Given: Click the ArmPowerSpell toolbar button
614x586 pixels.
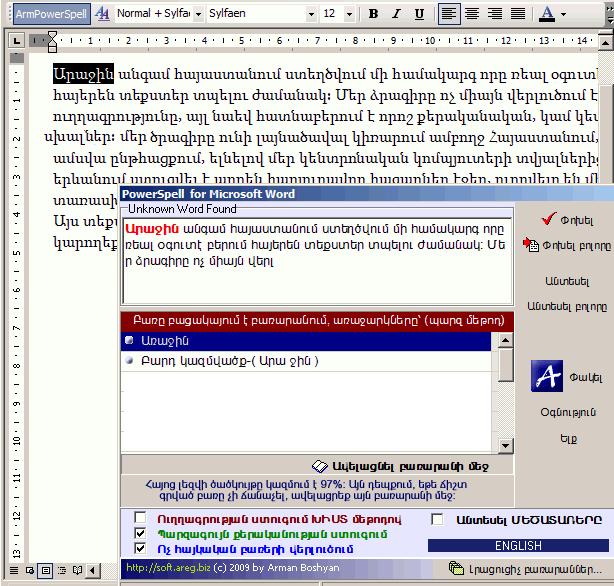Looking at the screenshot, I should point(51,14).
